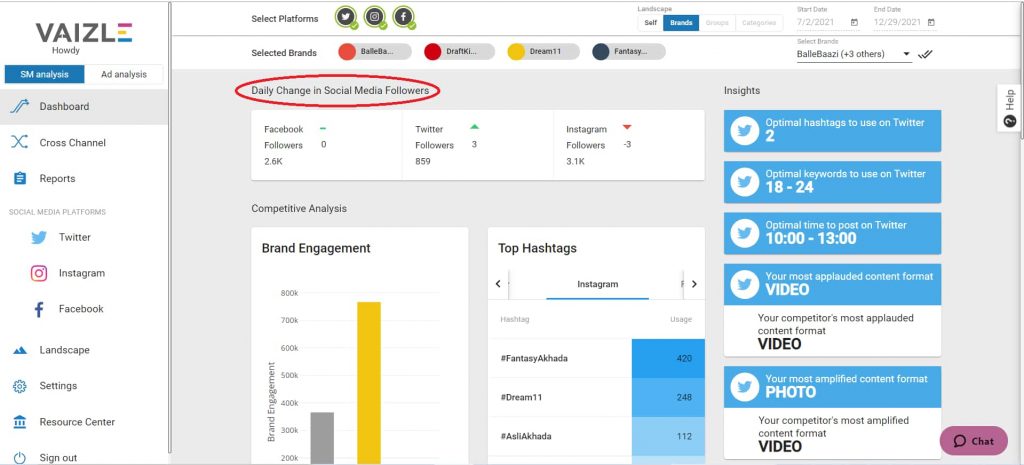Click the Facebook followers 2.6K value
The image size is (1024, 465).
274,161
